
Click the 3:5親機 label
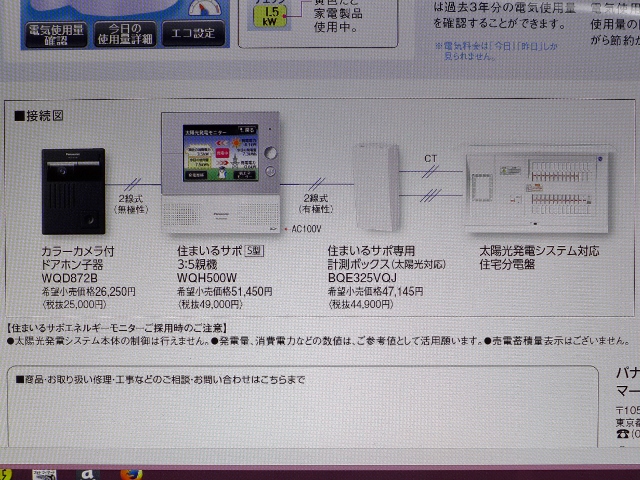(197, 264)
